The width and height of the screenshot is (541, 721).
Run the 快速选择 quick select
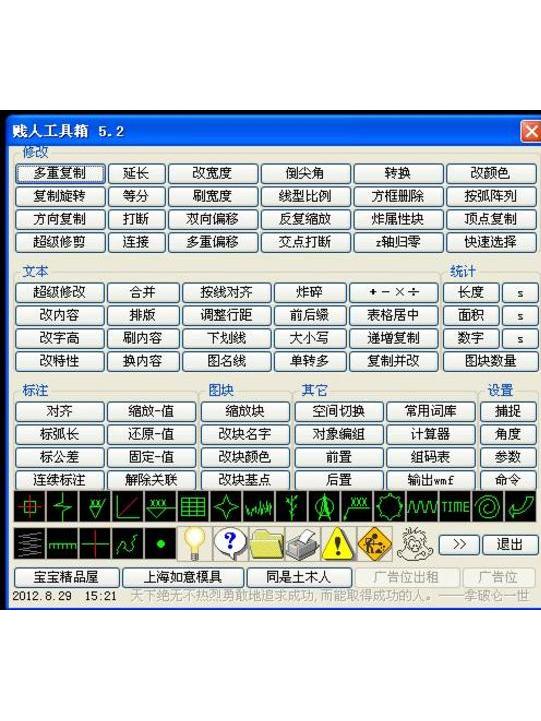tap(491, 242)
